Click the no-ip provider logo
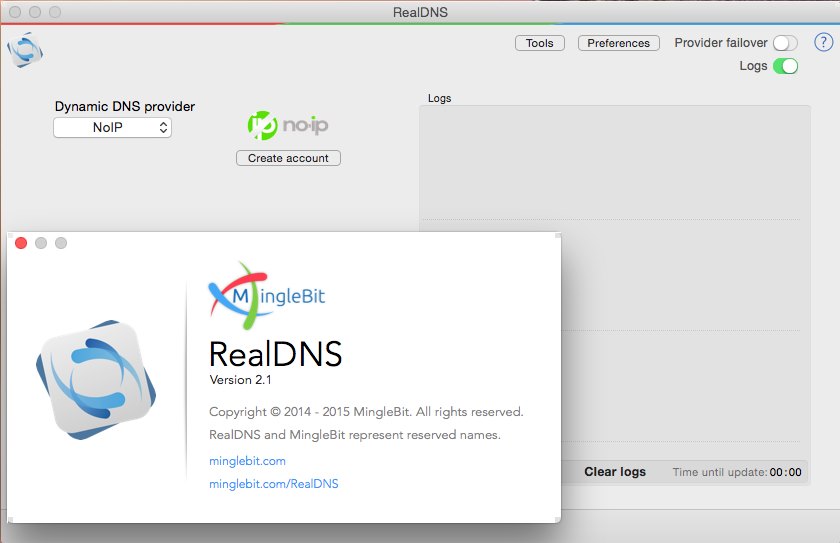Image resolution: width=840 pixels, height=543 pixels. tap(288, 125)
